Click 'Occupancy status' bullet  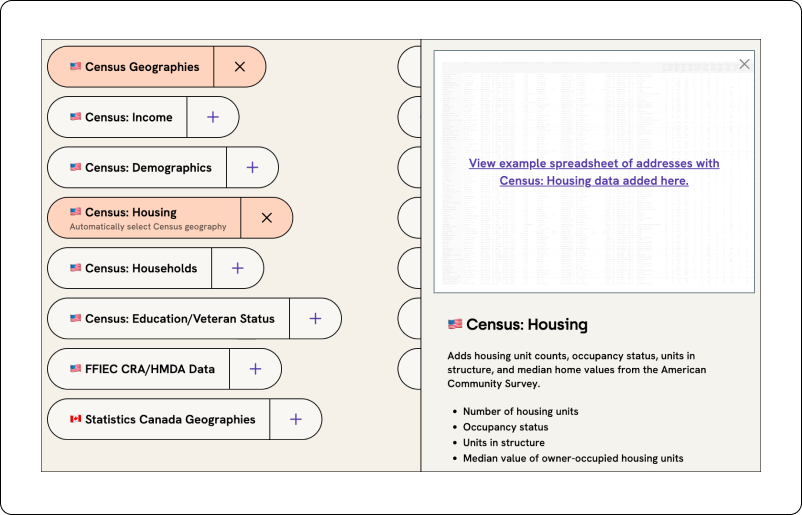tap(505, 427)
